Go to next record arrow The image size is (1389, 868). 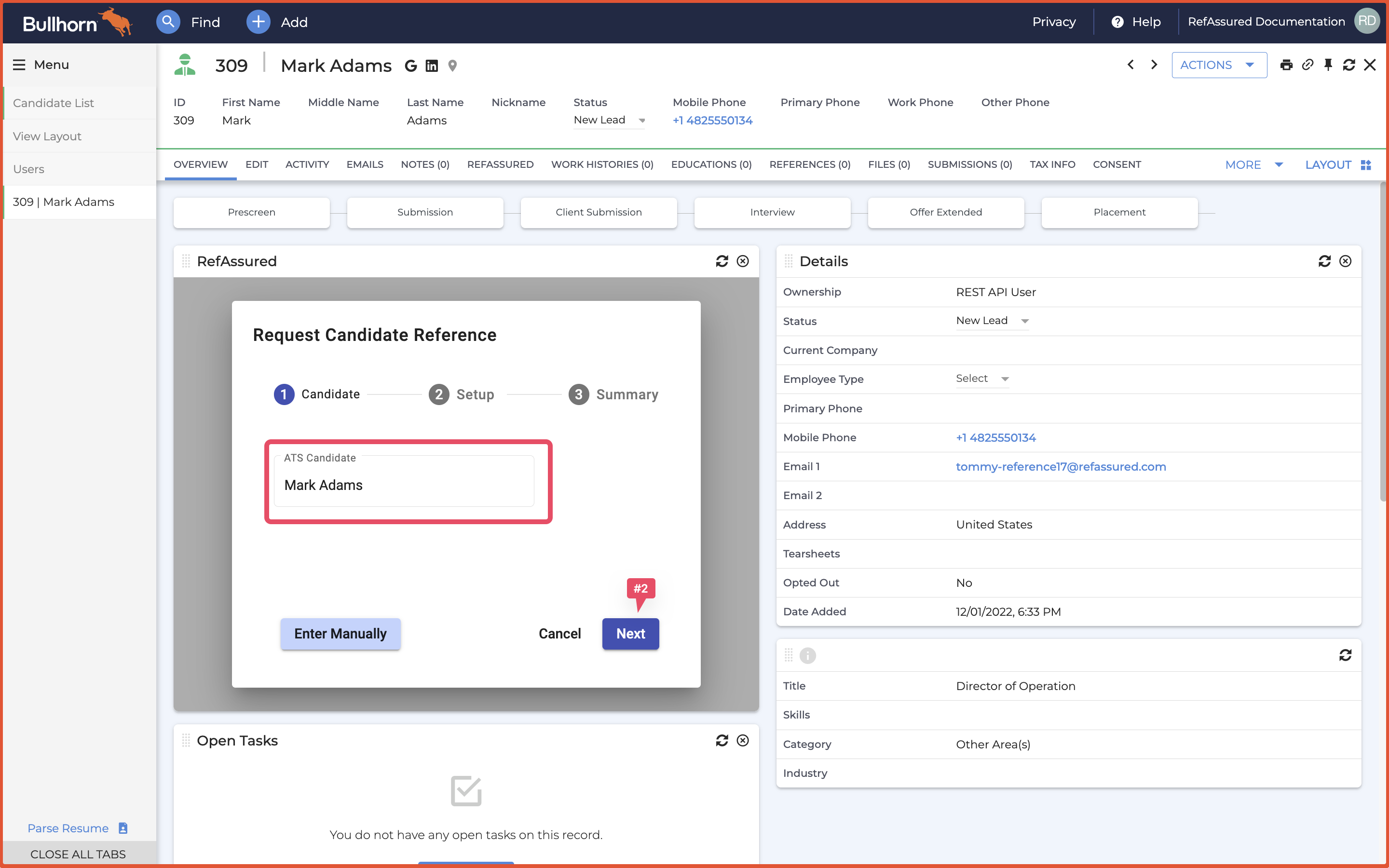1154,65
